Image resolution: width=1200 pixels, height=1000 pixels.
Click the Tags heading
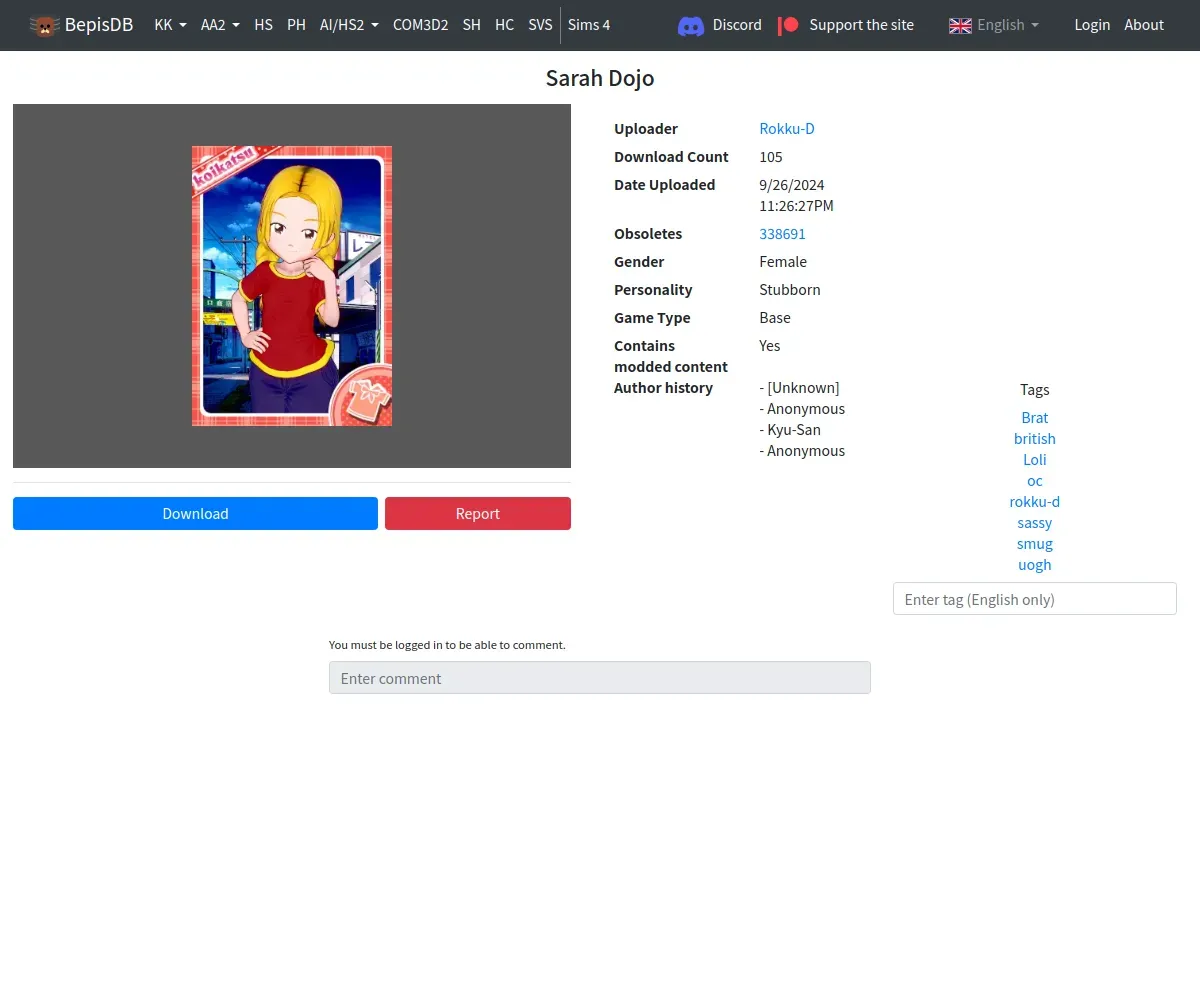tap(1035, 390)
